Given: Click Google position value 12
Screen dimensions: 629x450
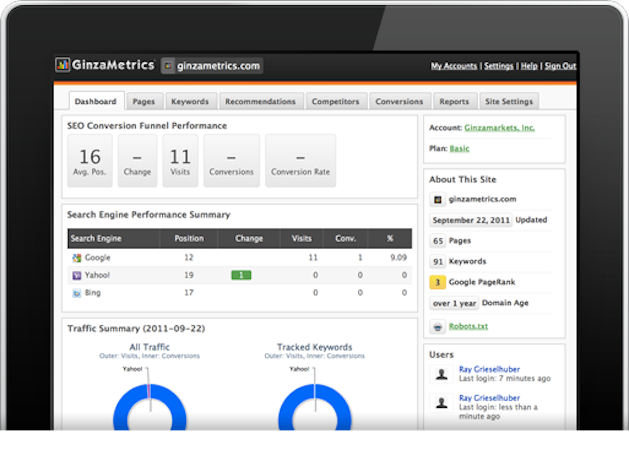Looking at the screenshot, I should 189,257.
